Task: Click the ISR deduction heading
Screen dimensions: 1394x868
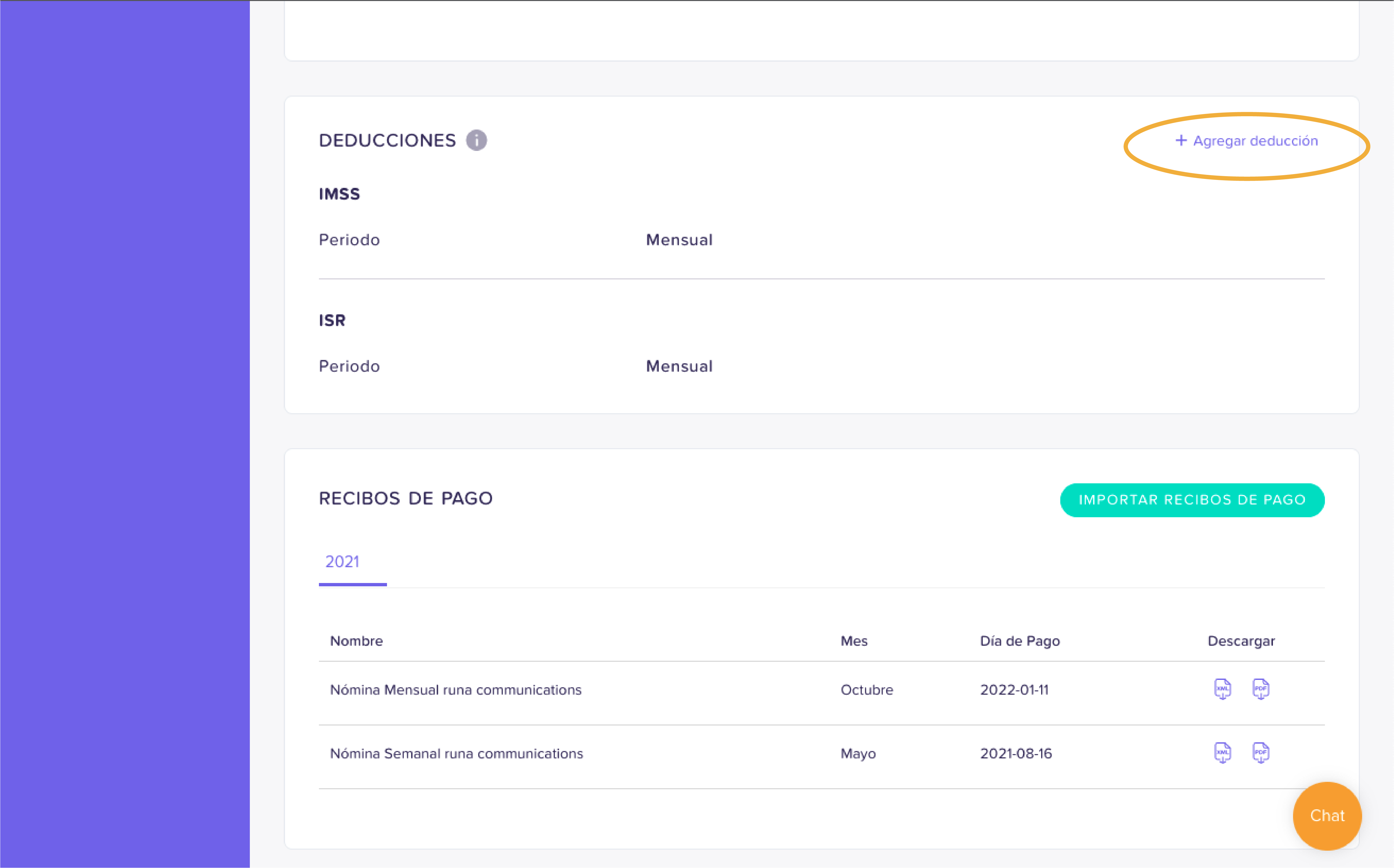Action: [x=332, y=320]
